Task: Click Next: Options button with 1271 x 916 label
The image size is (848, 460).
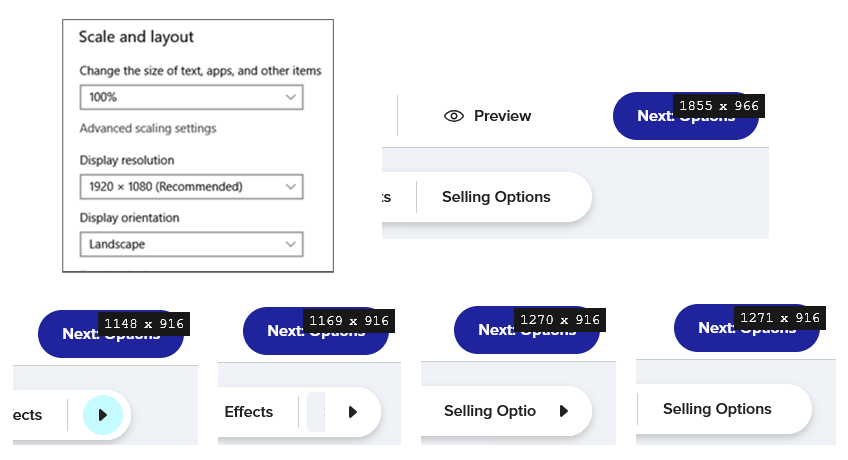Action: coord(747,328)
